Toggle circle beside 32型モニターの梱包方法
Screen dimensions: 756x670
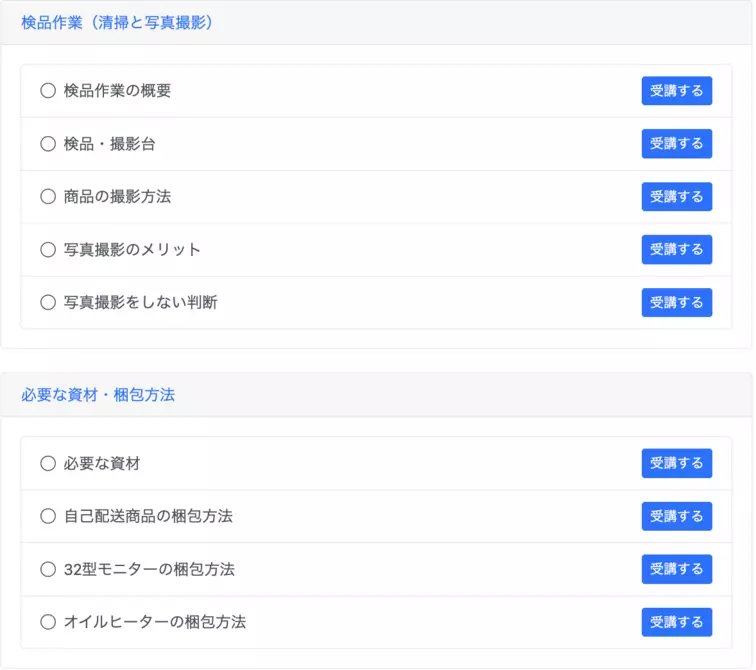tap(48, 570)
